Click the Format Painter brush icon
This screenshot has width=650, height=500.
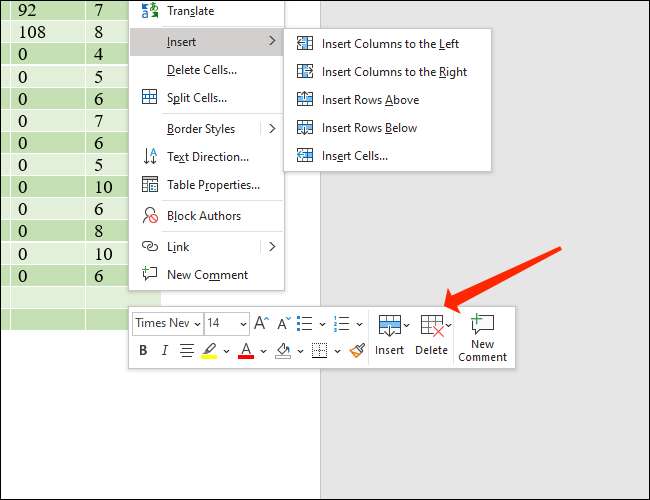pyautogui.click(x=357, y=350)
